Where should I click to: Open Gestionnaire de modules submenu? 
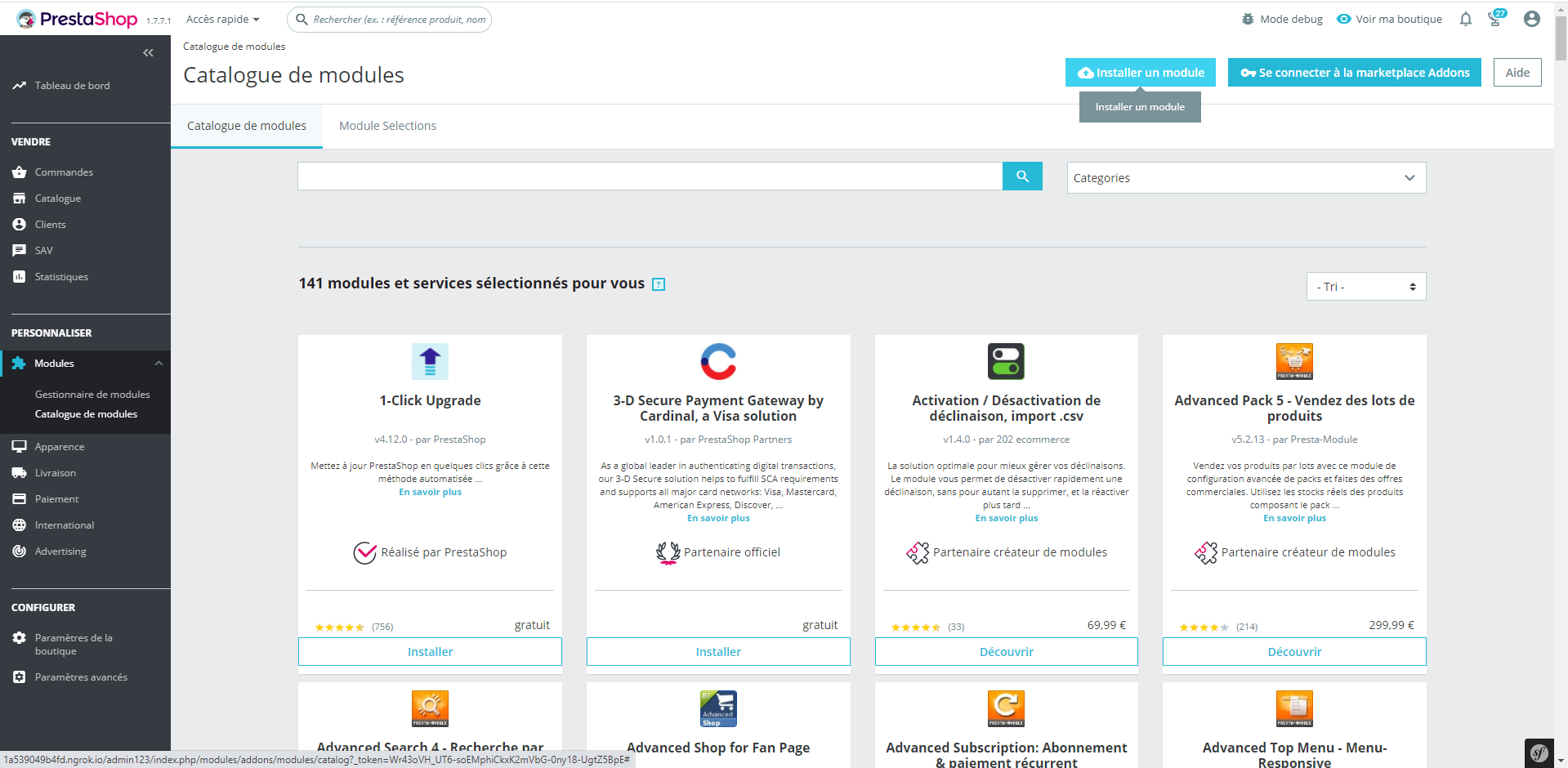[92, 394]
